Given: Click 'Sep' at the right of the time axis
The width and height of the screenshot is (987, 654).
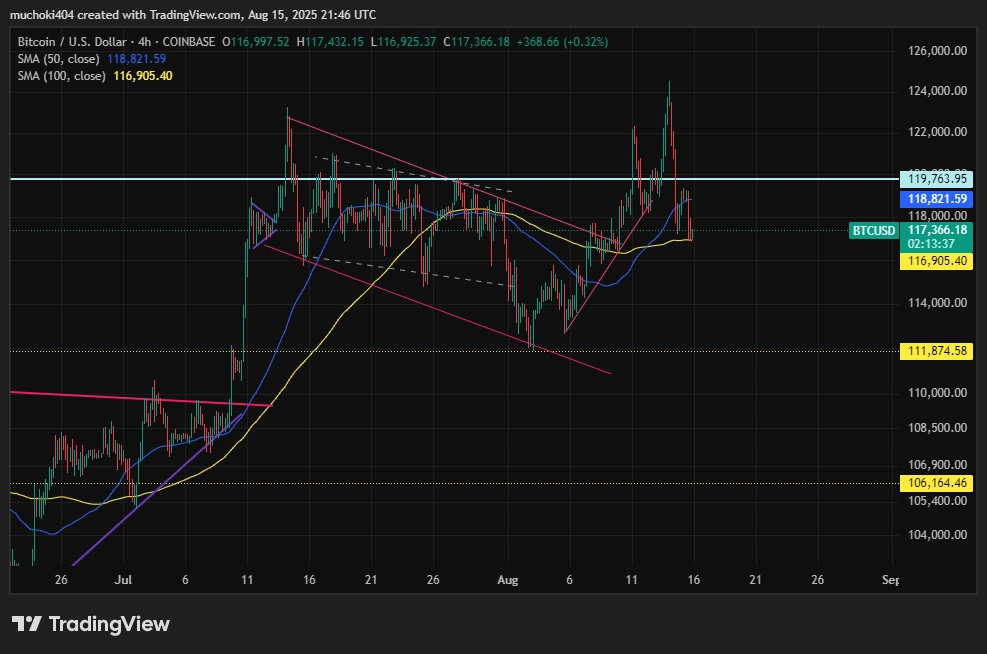Looking at the screenshot, I should pyautogui.click(x=891, y=580).
